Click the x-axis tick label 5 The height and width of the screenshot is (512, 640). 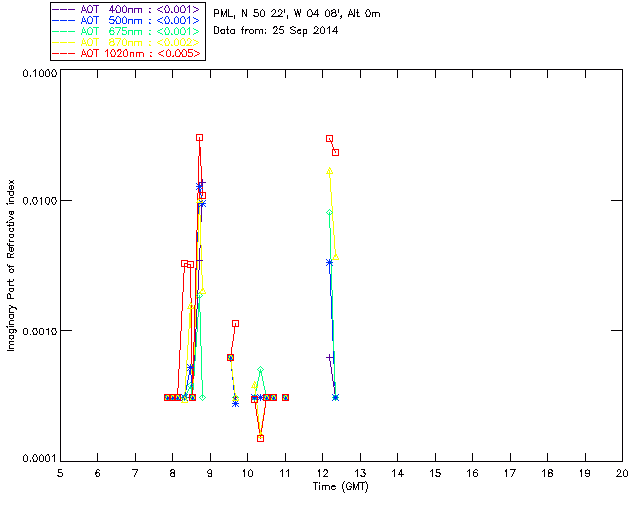60,473
